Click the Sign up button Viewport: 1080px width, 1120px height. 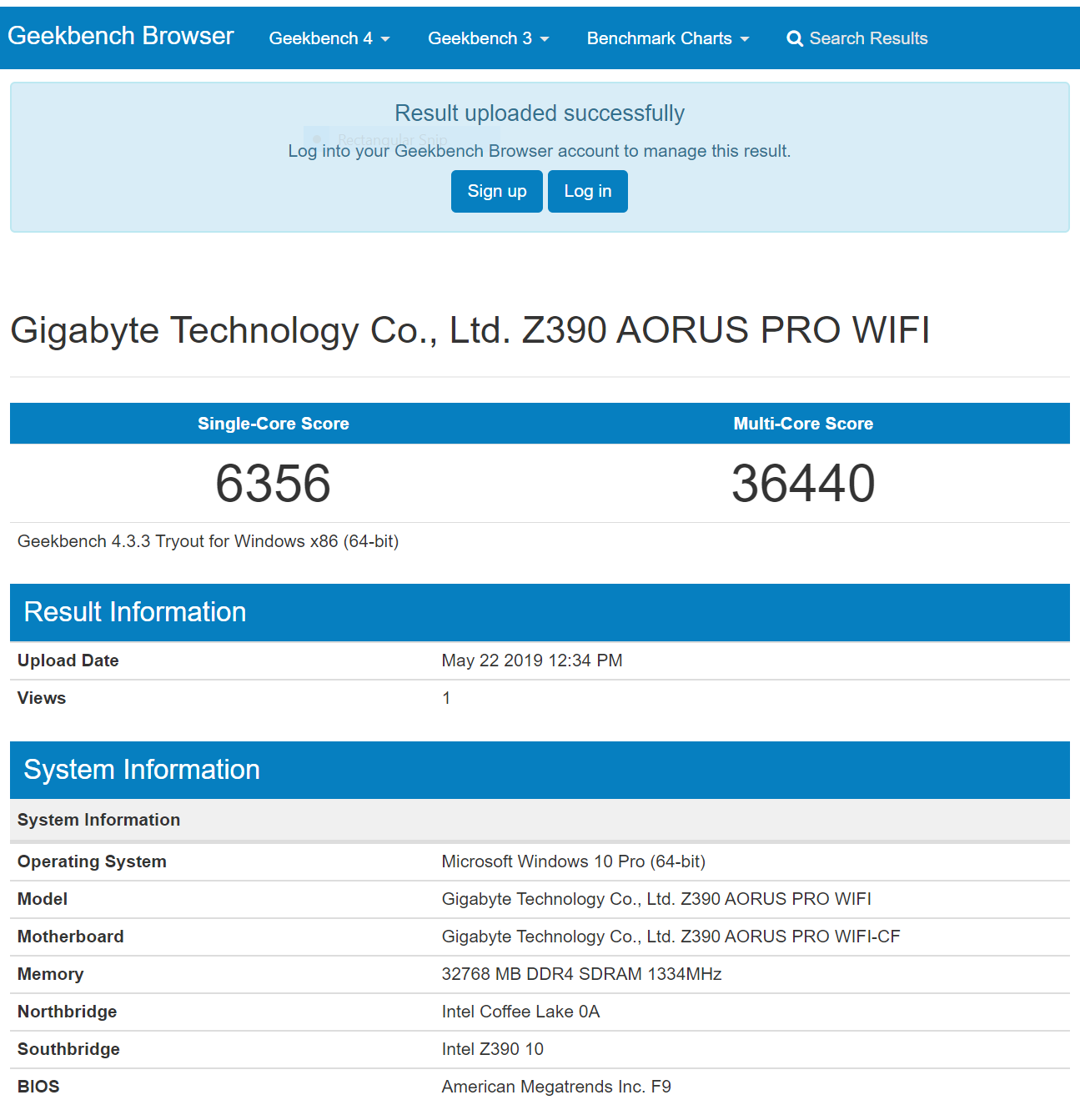point(497,192)
